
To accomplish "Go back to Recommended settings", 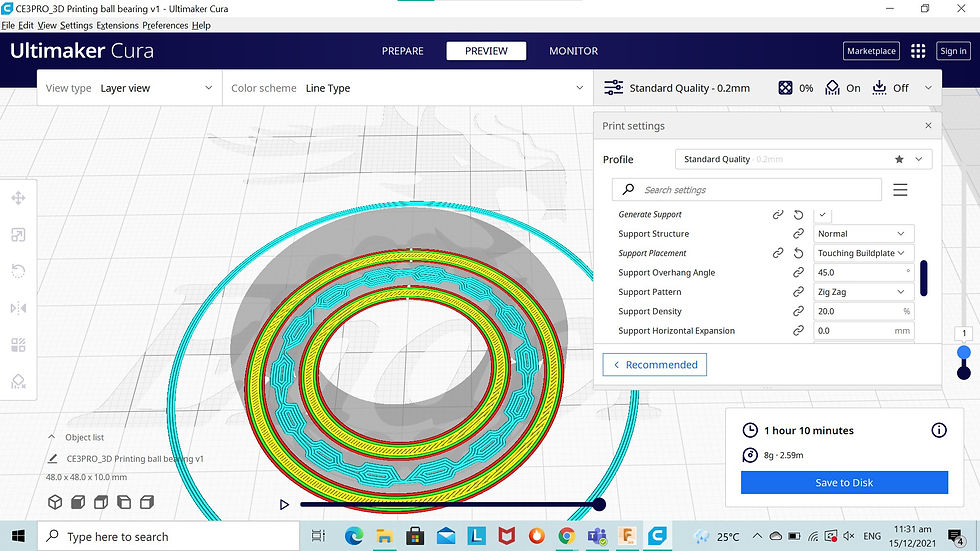I will [654, 365].
